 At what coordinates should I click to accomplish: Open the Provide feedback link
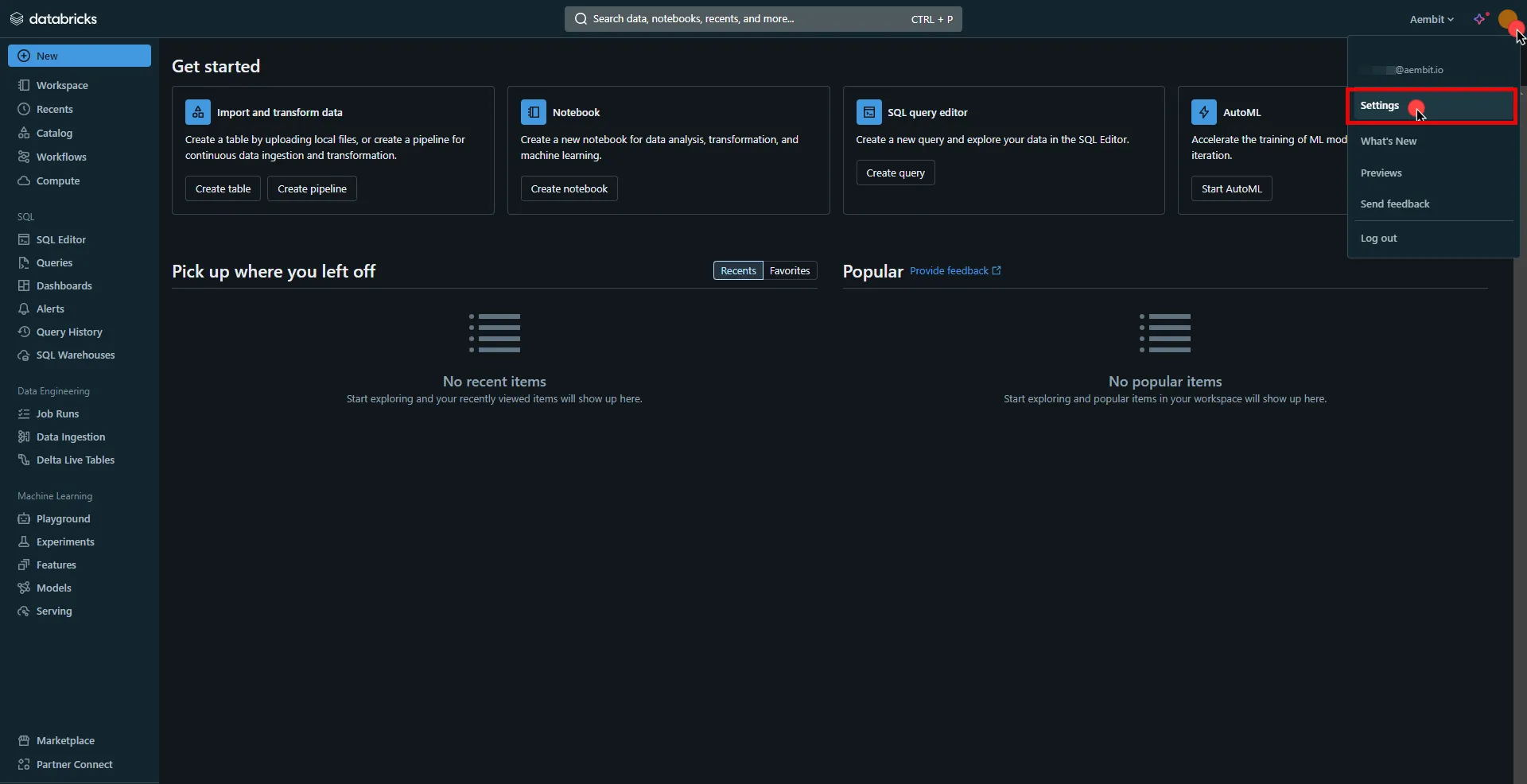coord(954,270)
